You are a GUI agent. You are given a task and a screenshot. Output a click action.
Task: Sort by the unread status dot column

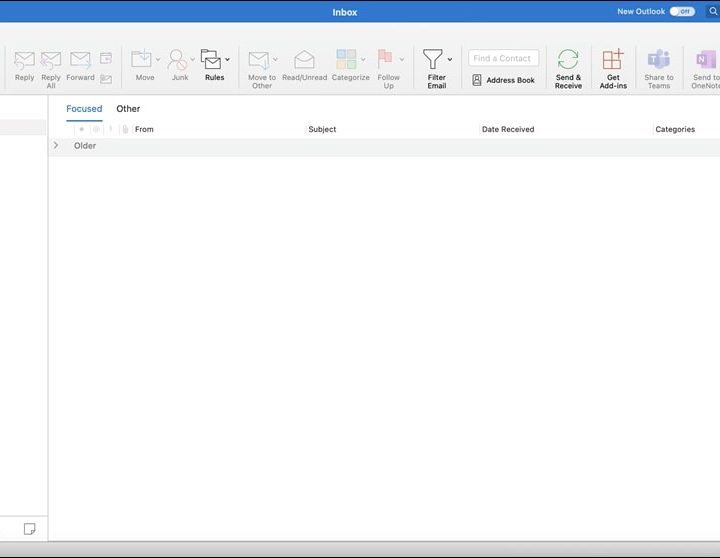click(x=81, y=130)
